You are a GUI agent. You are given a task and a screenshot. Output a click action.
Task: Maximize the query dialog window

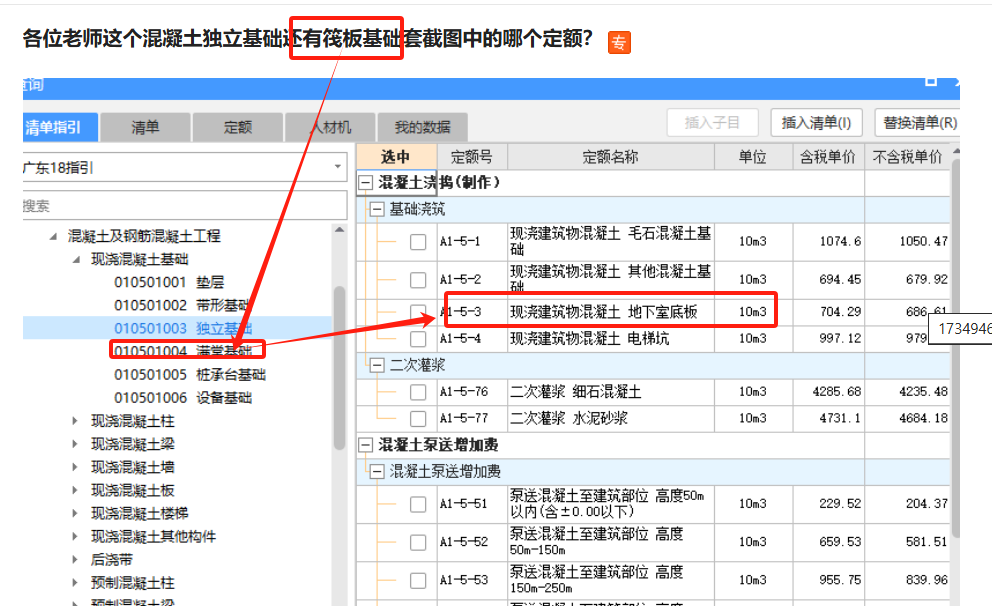[931, 81]
